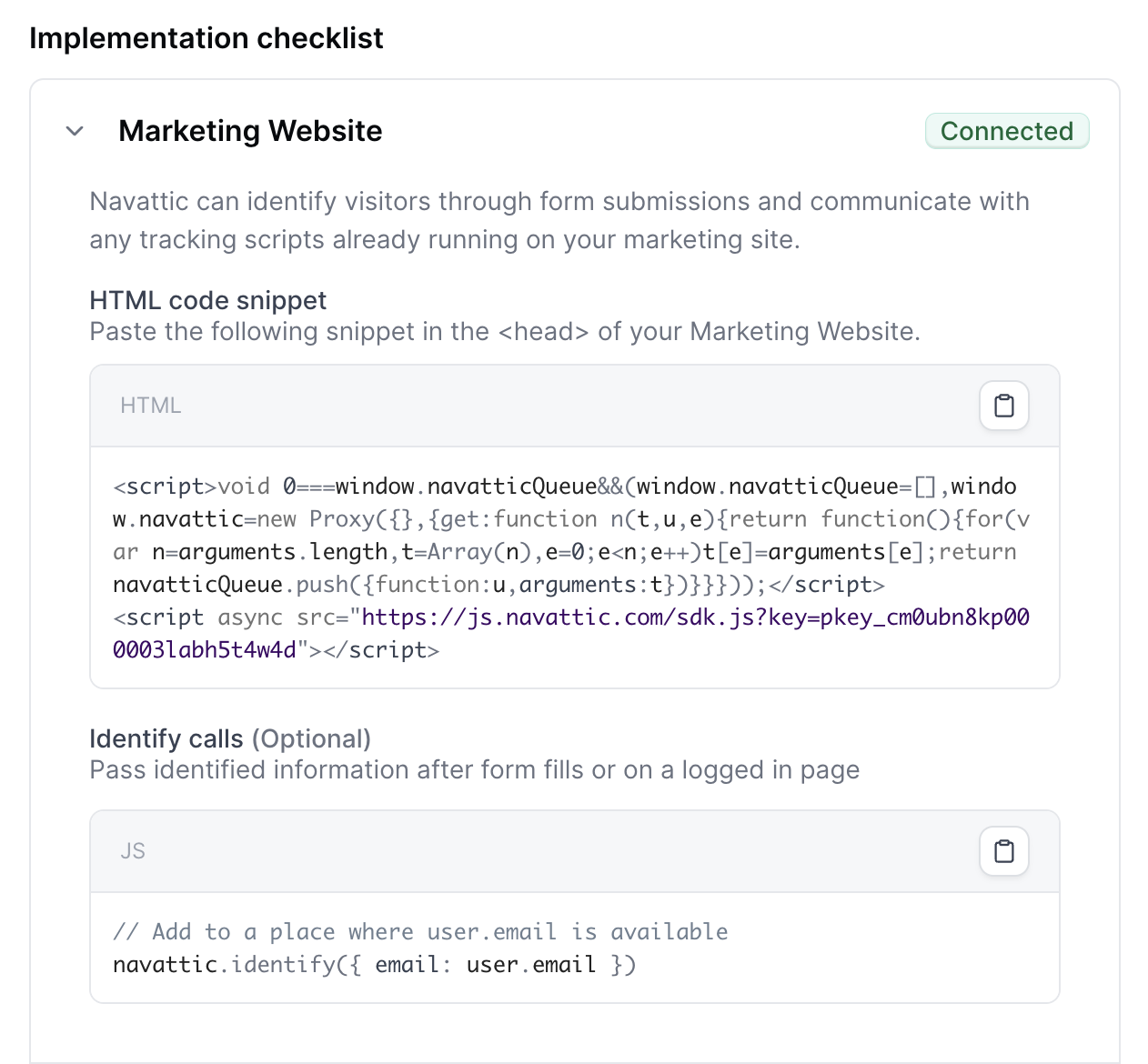Click inside the HTML script code area
Image resolution: width=1148 pixels, height=1064 pixels.
574,568
